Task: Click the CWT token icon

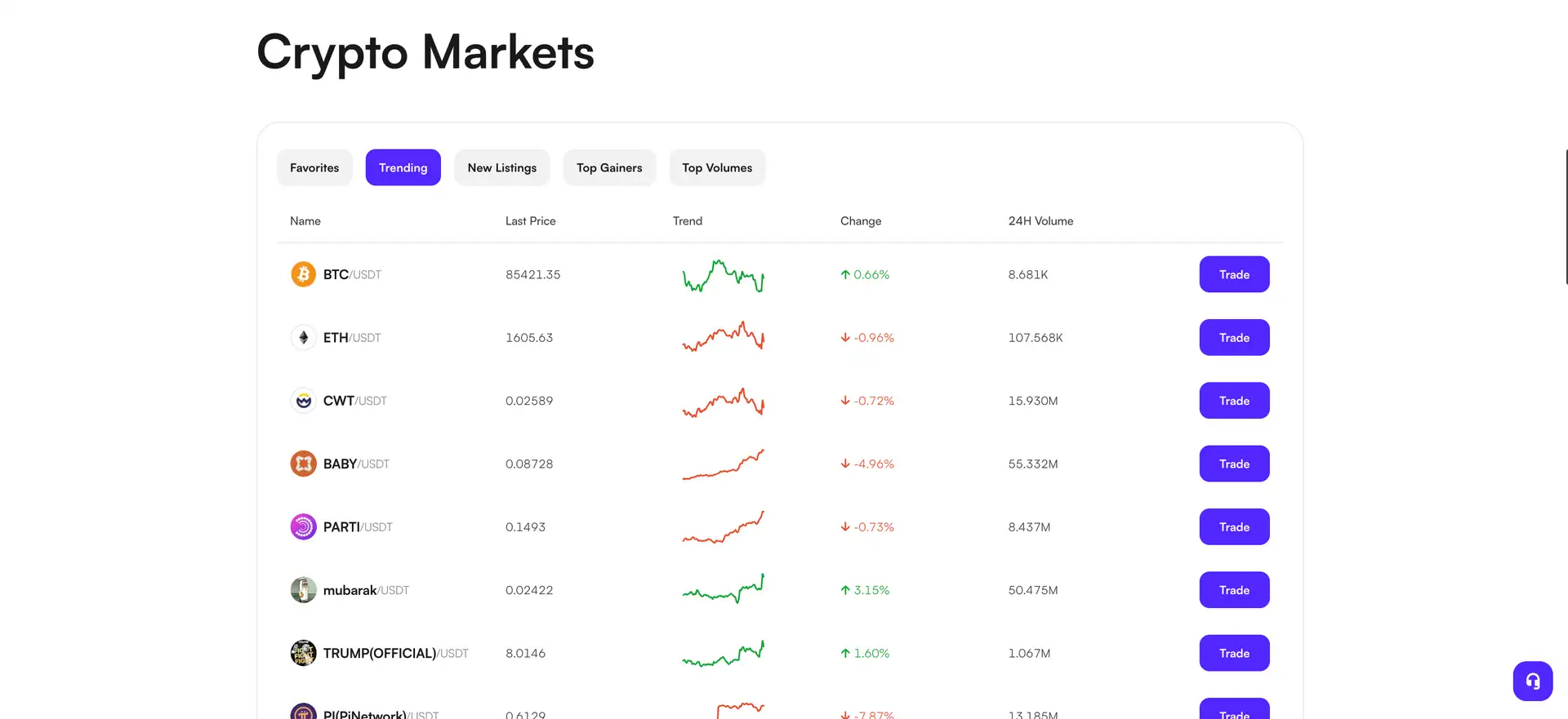Action: tap(303, 401)
